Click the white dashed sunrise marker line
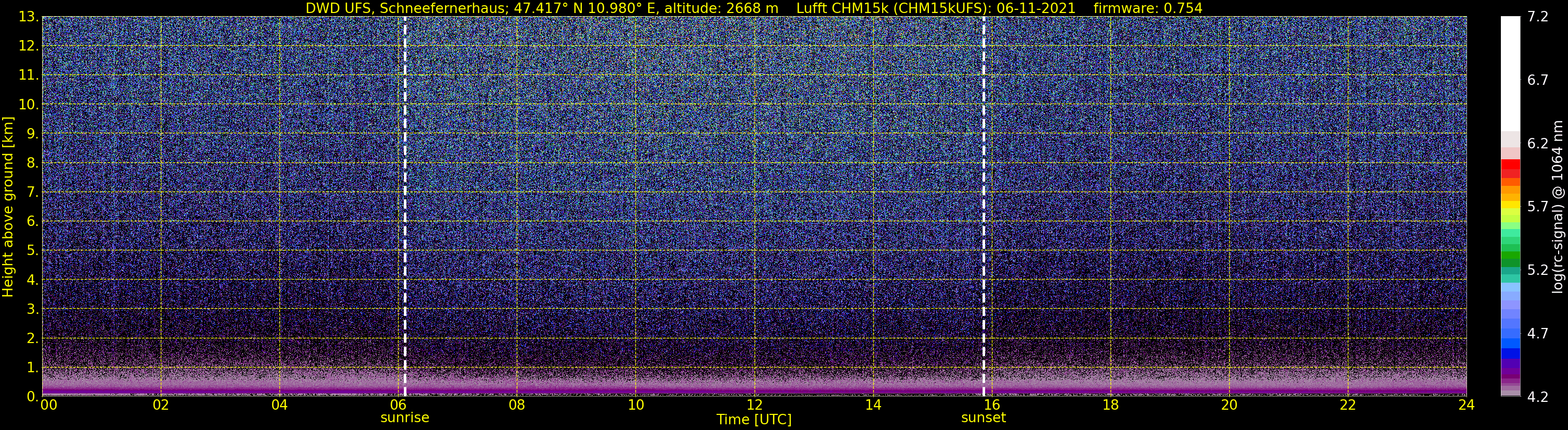This screenshot has width=1568, height=430. click(x=405, y=206)
